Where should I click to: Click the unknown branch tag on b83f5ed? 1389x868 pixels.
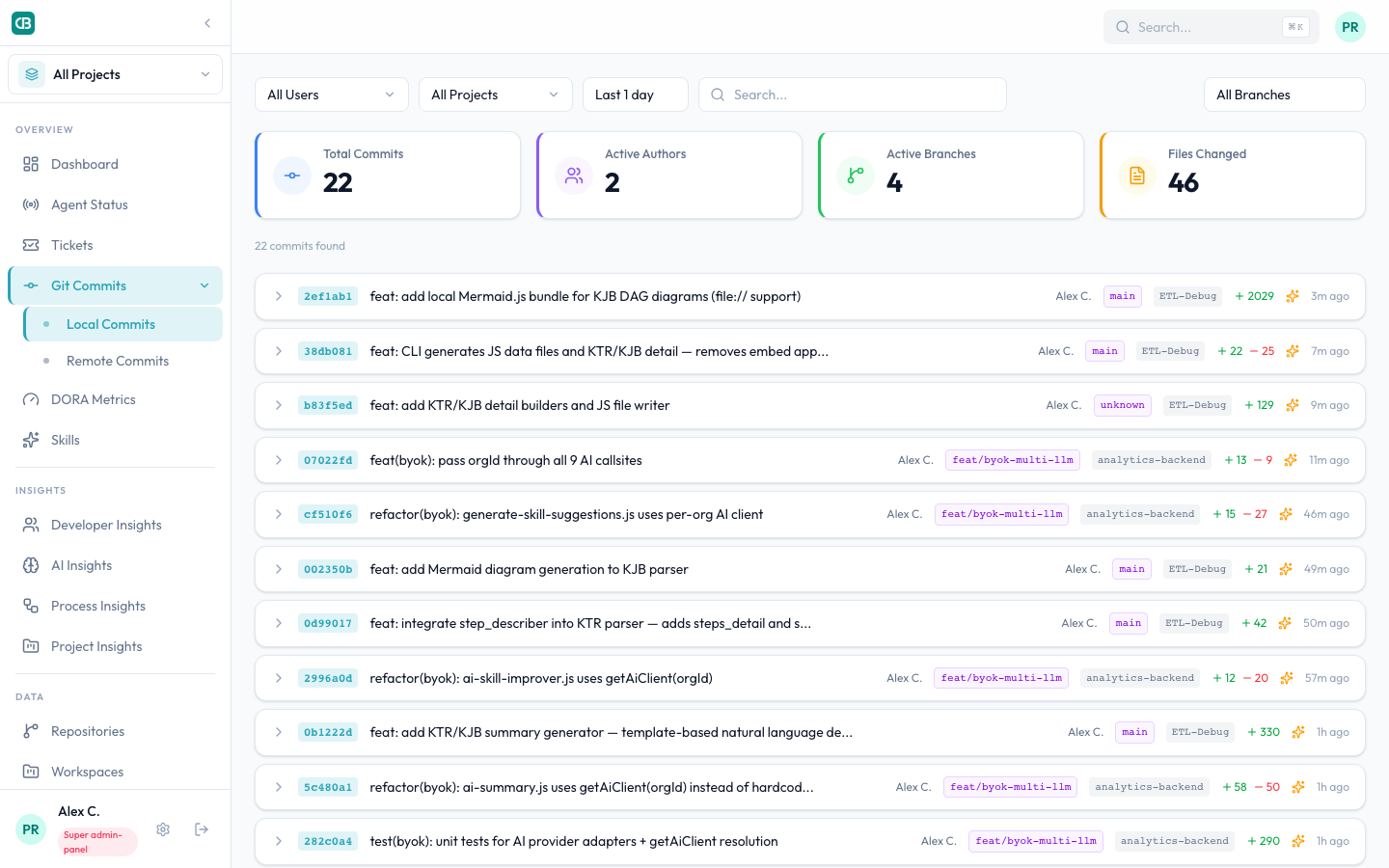tap(1123, 405)
